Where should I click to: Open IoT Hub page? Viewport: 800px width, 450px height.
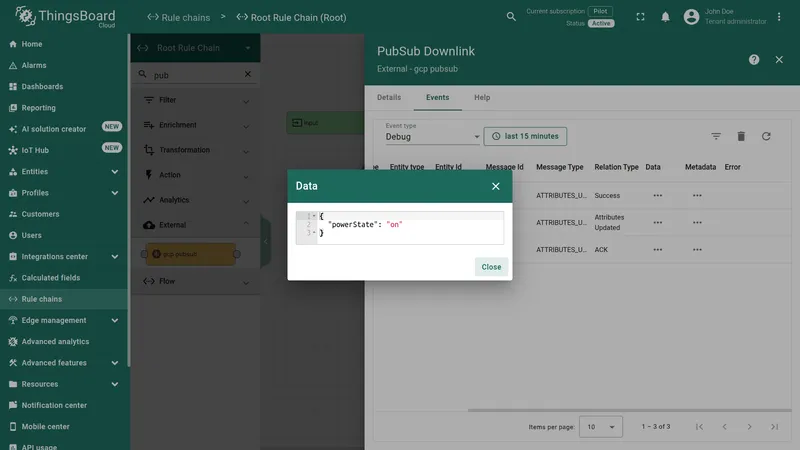[x=64, y=150]
